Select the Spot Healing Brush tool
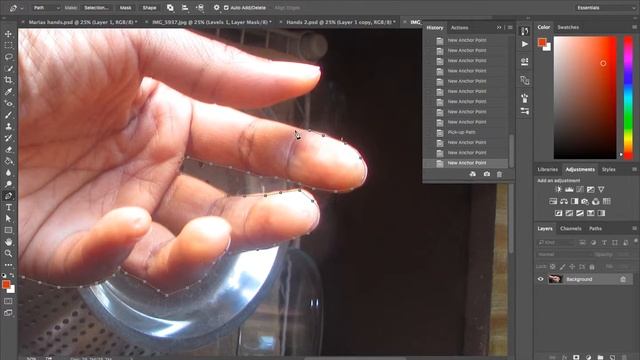 [x=8, y=103]
